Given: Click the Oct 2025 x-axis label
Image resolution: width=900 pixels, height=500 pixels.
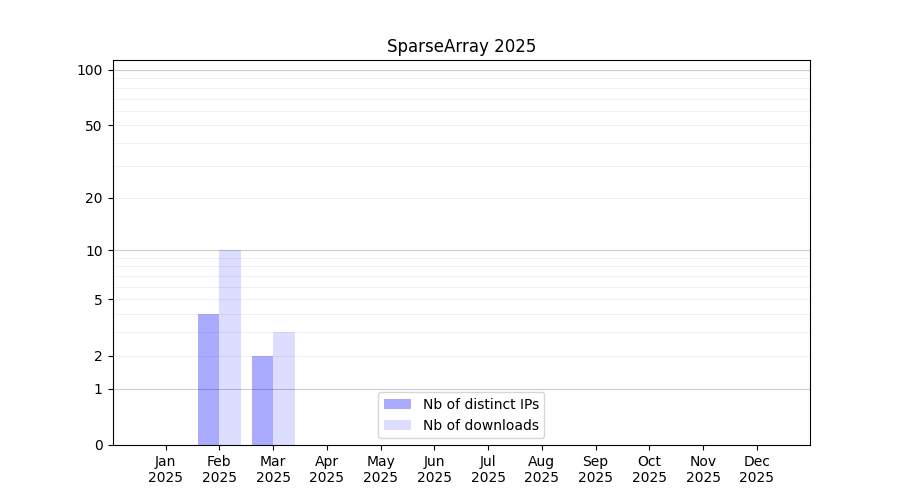Looking at the screenshot, I should tap(649, 469).
